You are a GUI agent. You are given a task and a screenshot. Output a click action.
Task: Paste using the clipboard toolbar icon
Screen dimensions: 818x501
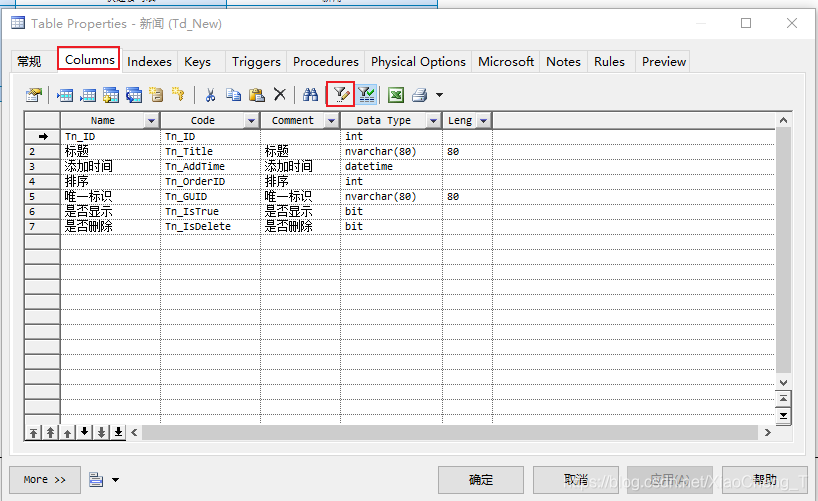256,94
